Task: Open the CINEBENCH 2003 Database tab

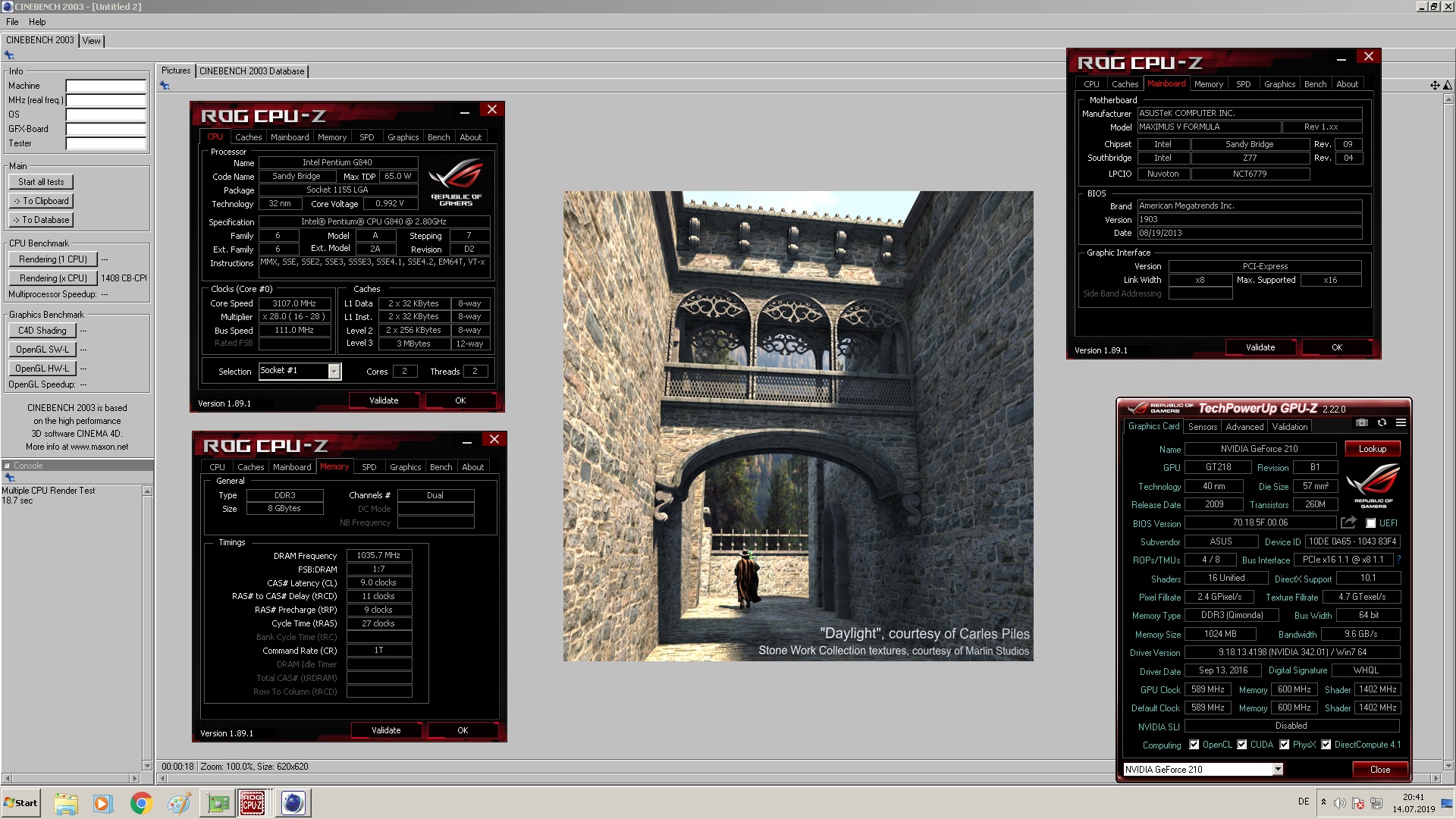Action: coord(252,71)
